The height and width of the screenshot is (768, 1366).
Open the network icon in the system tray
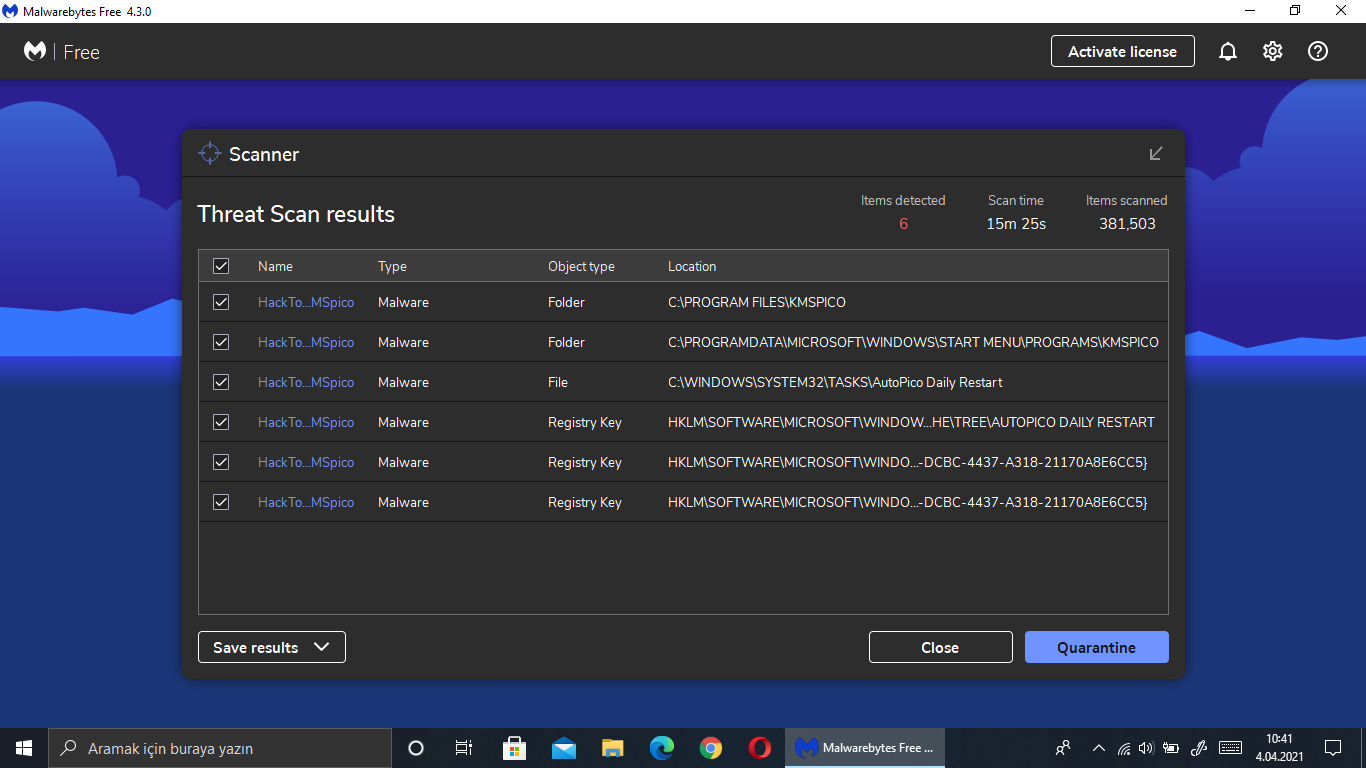coord(1123,748)
